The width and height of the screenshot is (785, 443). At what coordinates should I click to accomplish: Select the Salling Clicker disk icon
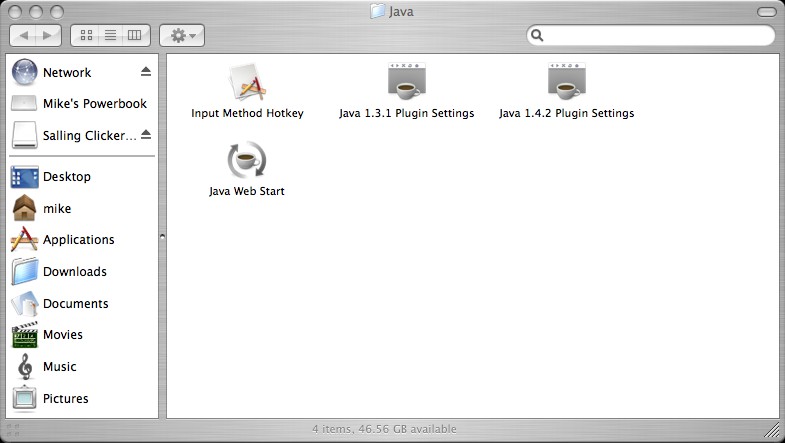24,135
